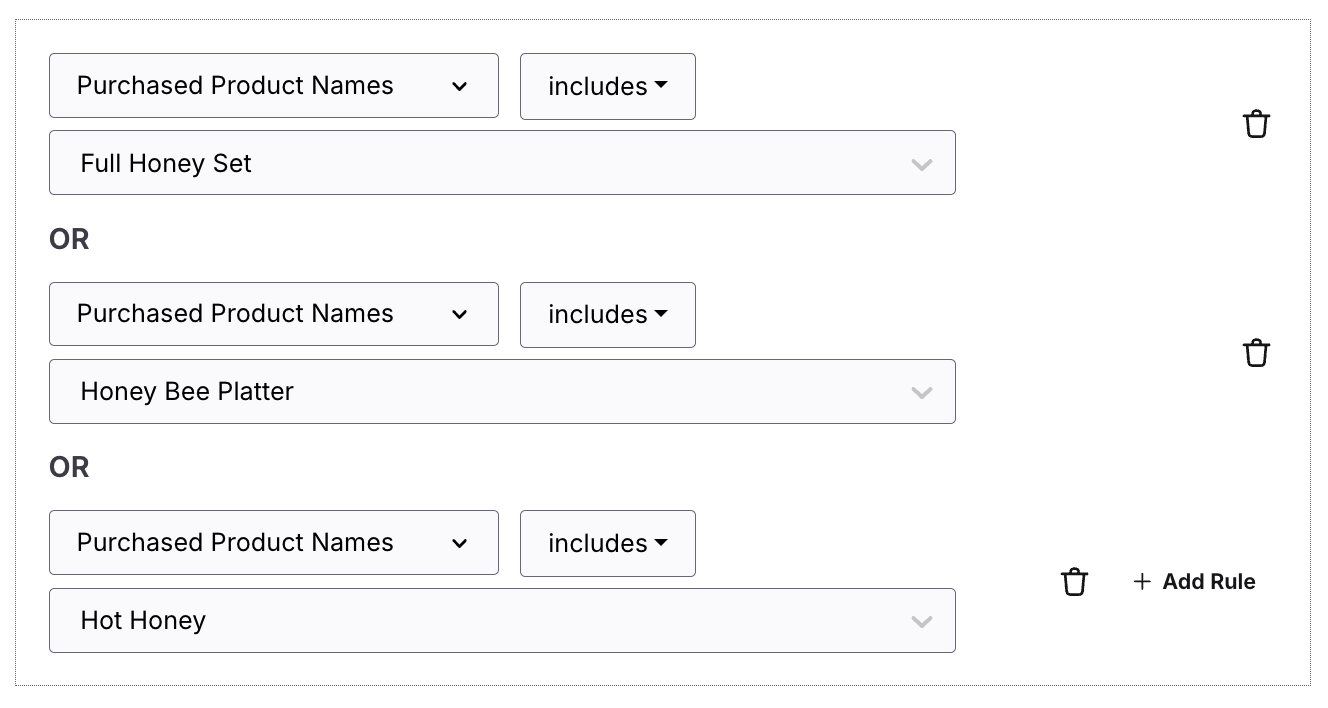Select the Honey Bee Platter value field
Screen dimensions: 1328x708
pyautogui.click(x=502, y=392)
